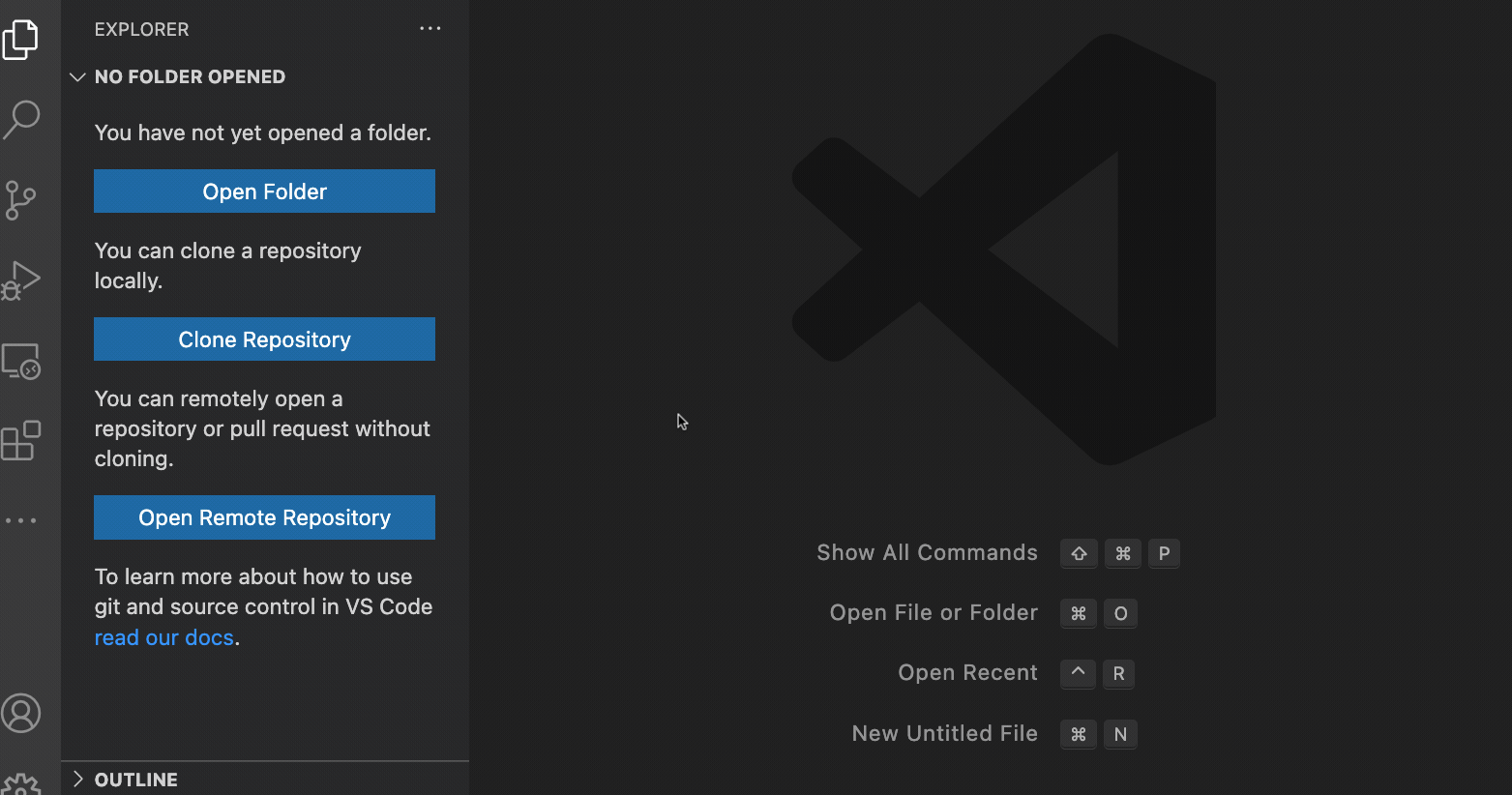Click the Clone Repository button
Image resolution: width=1512 pixels, height=795 pixels.
[x=264, y=339]
